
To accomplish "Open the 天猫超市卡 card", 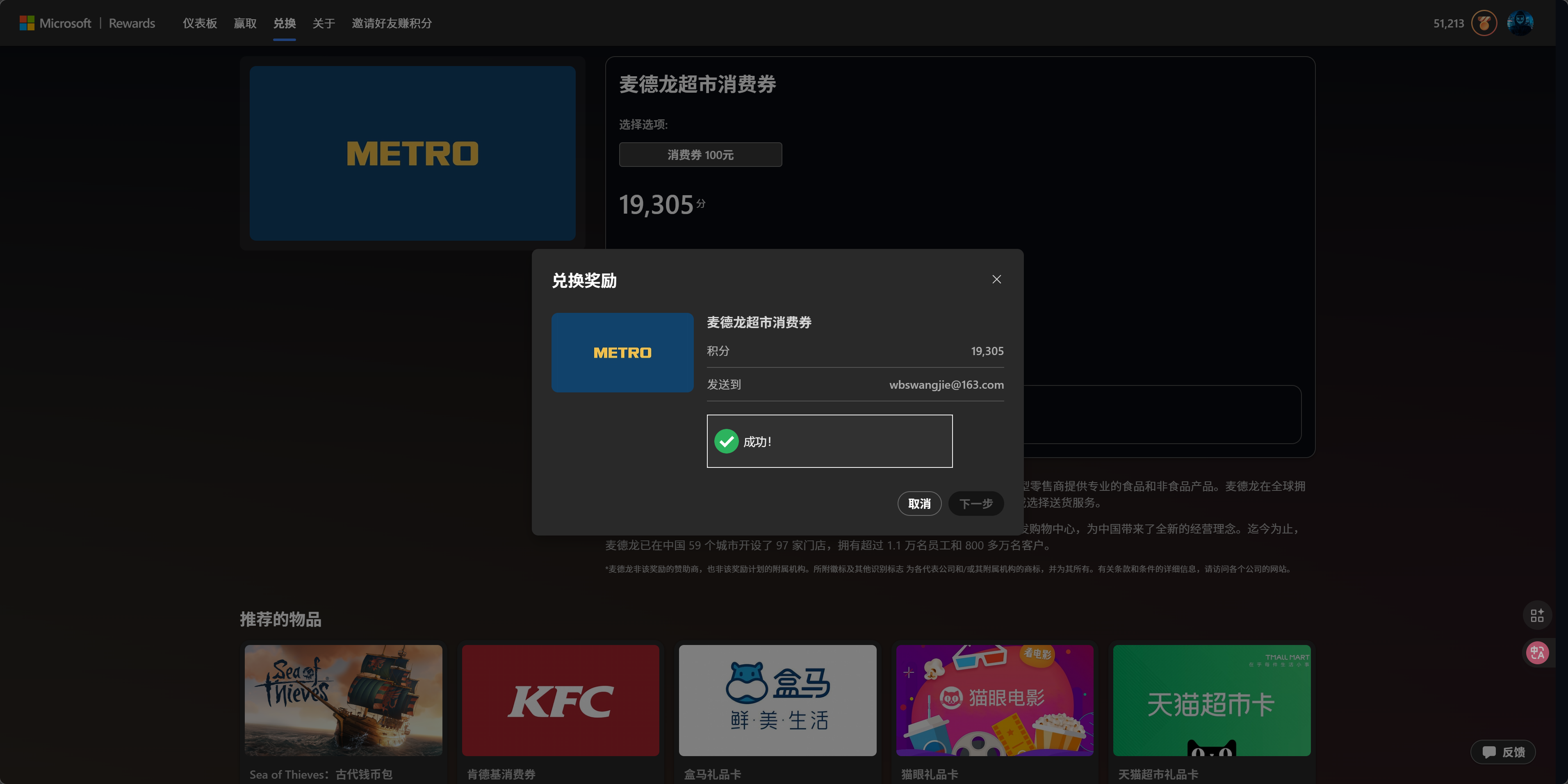I will click(x=1211, y=701).
